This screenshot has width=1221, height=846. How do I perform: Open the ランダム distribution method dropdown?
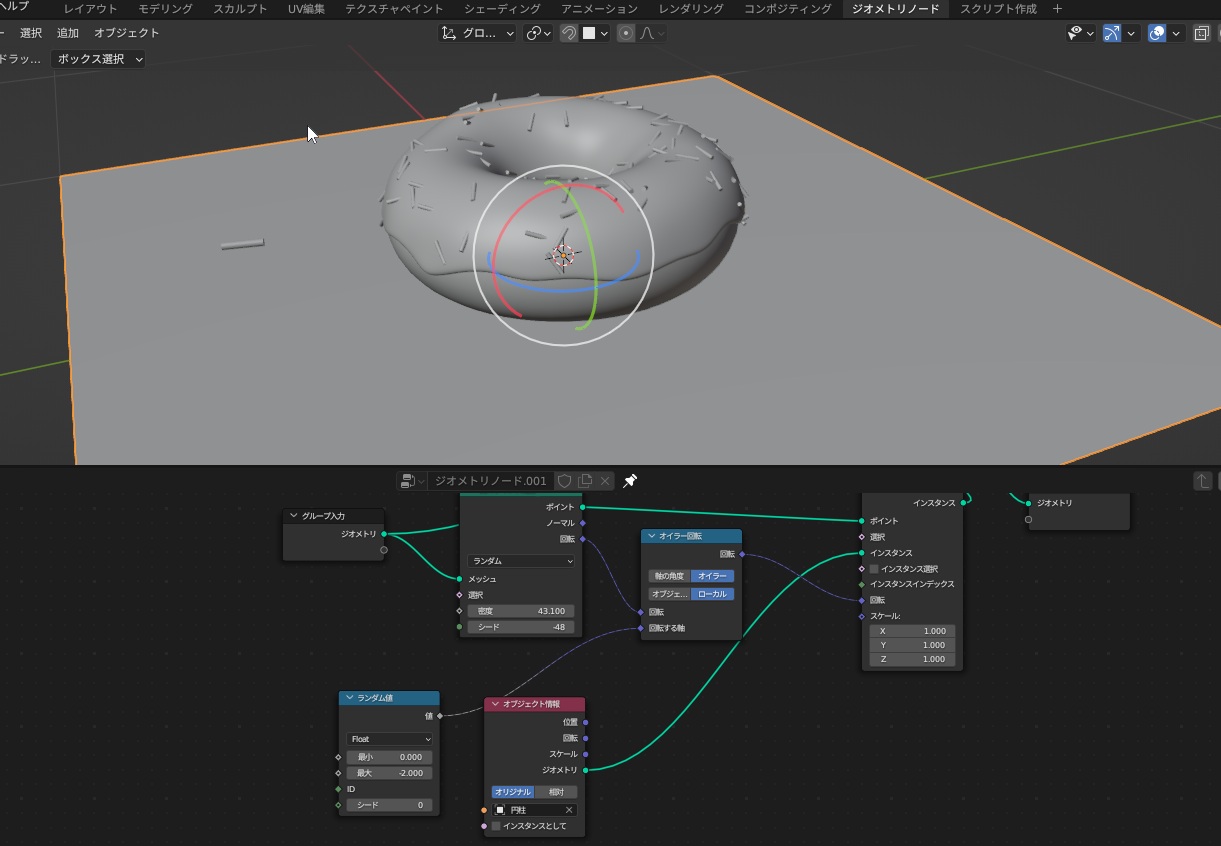point(520,561)
